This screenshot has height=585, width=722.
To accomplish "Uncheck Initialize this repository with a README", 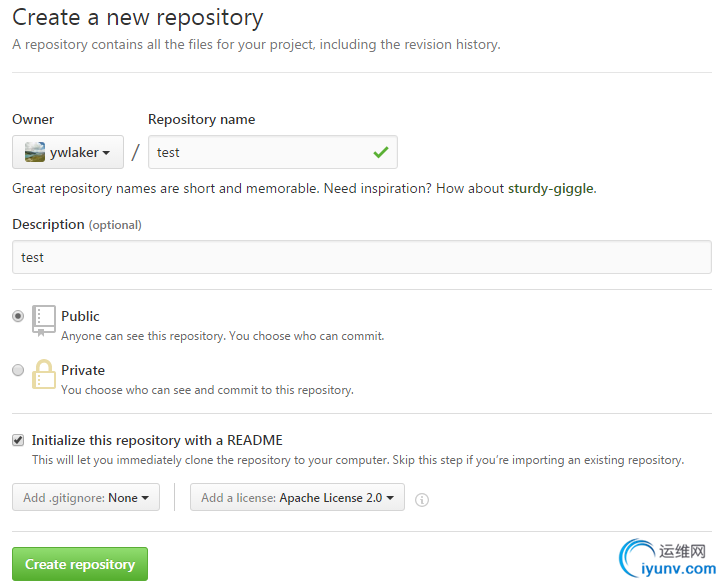I will click(18, 440).
